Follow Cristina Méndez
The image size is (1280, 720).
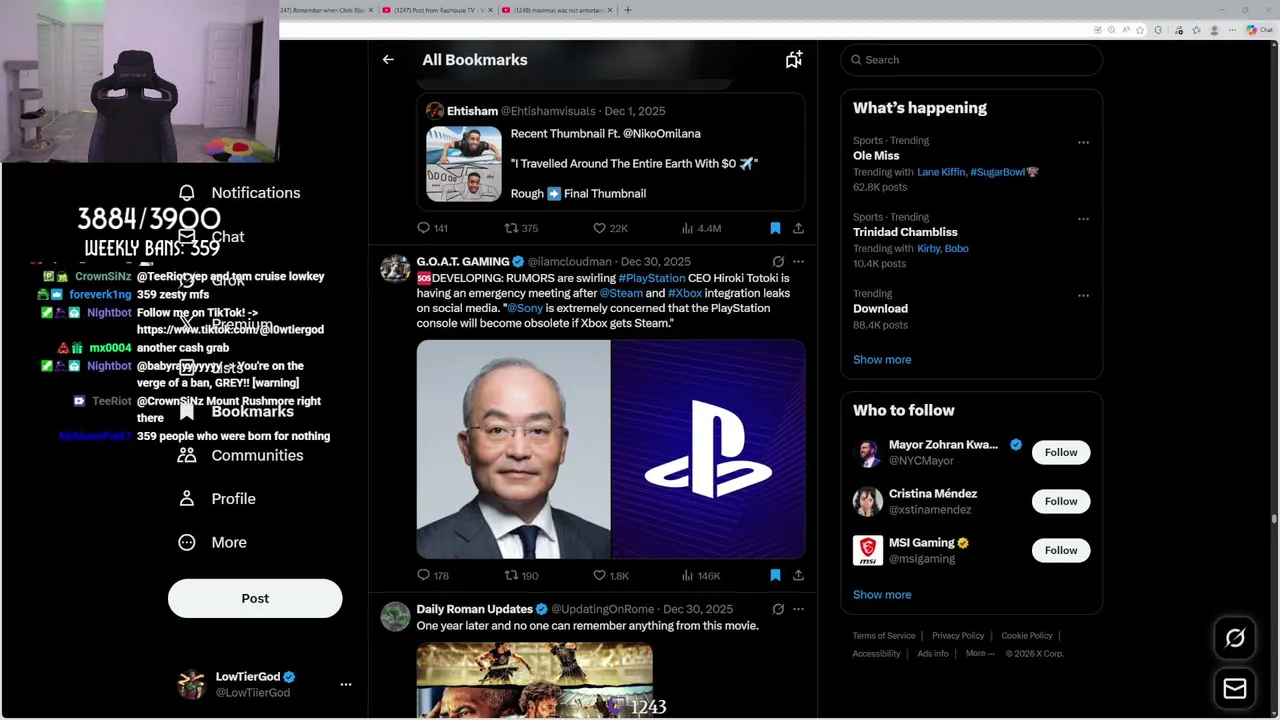click(x=1061, y=501)
